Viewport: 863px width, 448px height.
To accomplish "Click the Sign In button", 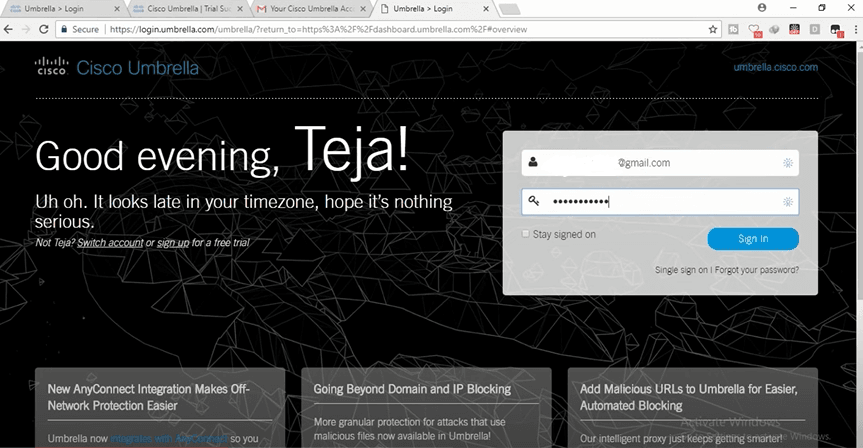I will pos(753,239).
